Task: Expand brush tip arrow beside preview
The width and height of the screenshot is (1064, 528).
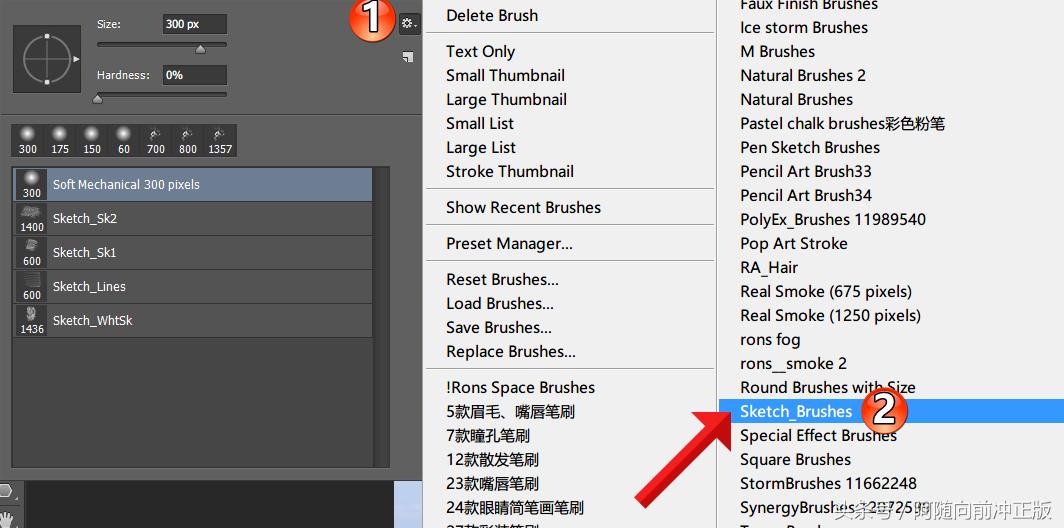Action: point(77,59)
